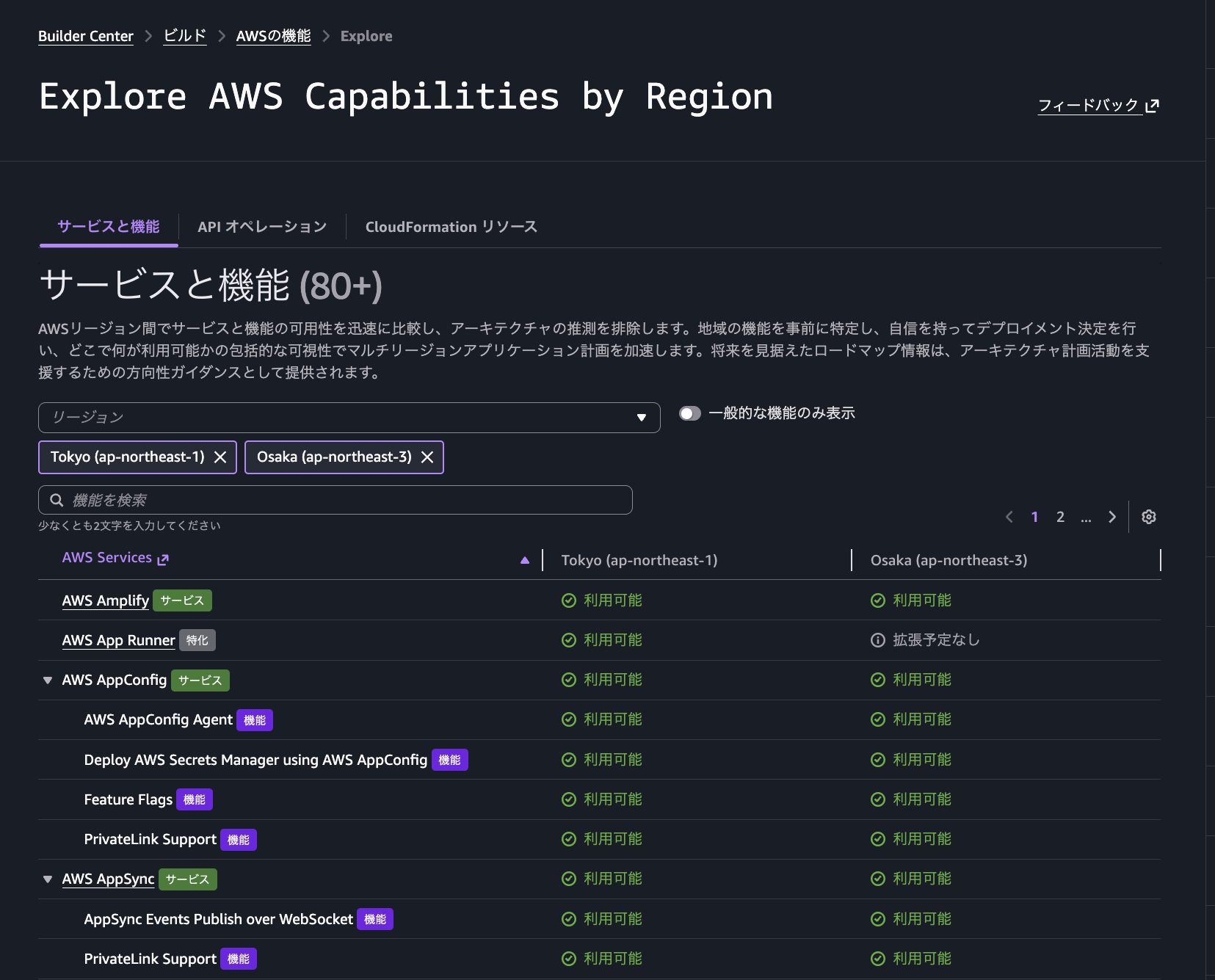Switch to the CloudFormation リソース tab
Screen dimensions: 1215x980
click(450, 227)
